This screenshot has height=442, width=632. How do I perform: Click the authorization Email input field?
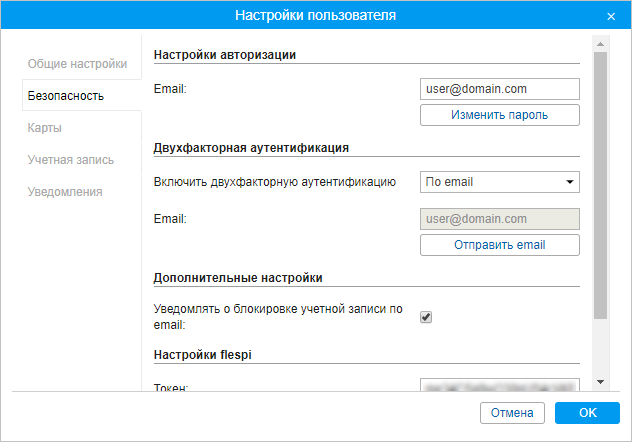tap(499, 89)
